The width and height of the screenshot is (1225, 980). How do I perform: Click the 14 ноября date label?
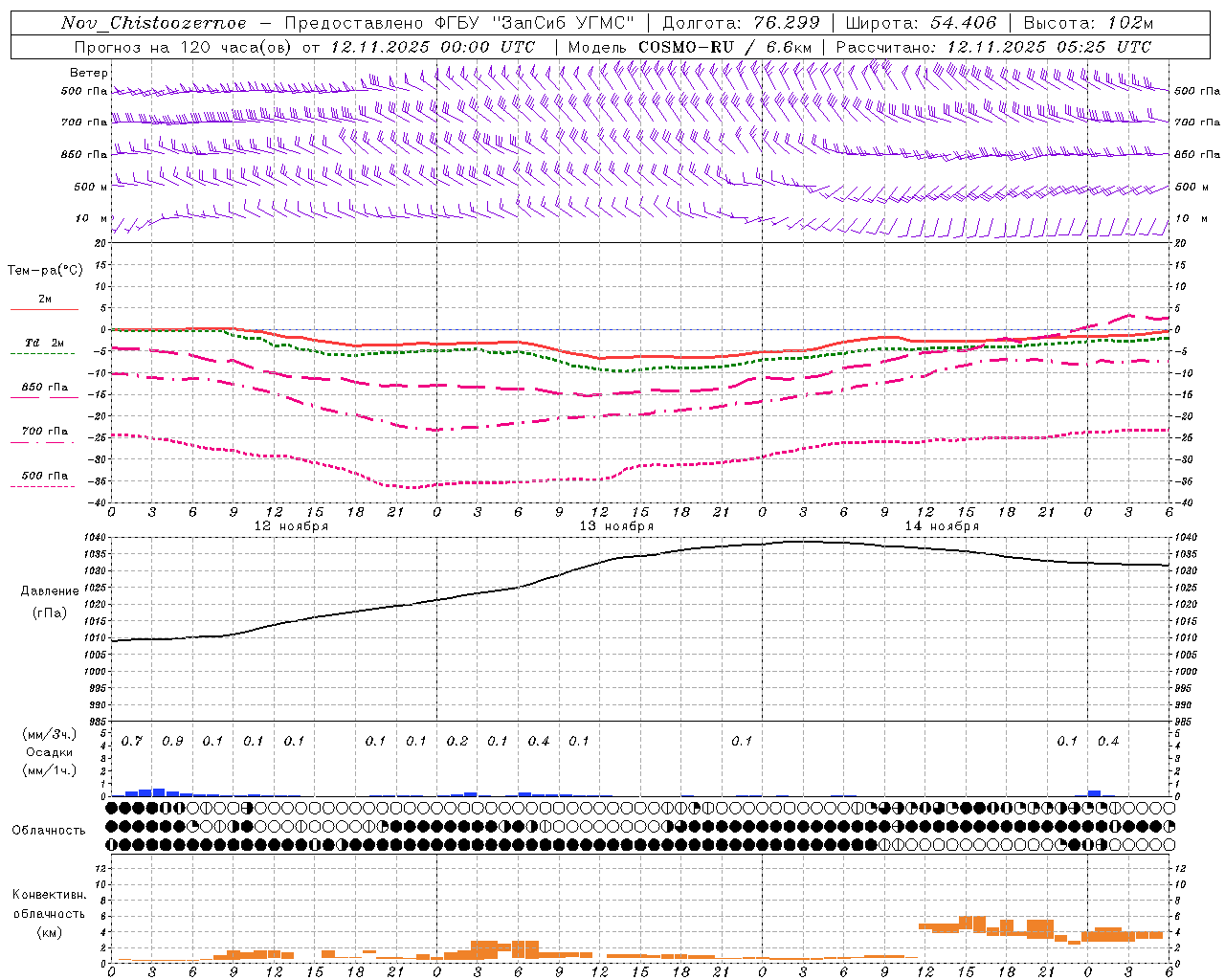[x=942, y=526]
